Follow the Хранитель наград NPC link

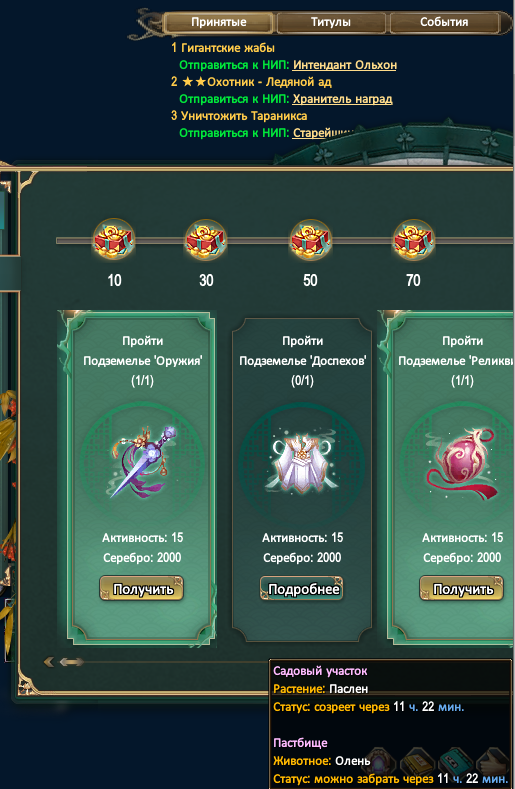342,99
